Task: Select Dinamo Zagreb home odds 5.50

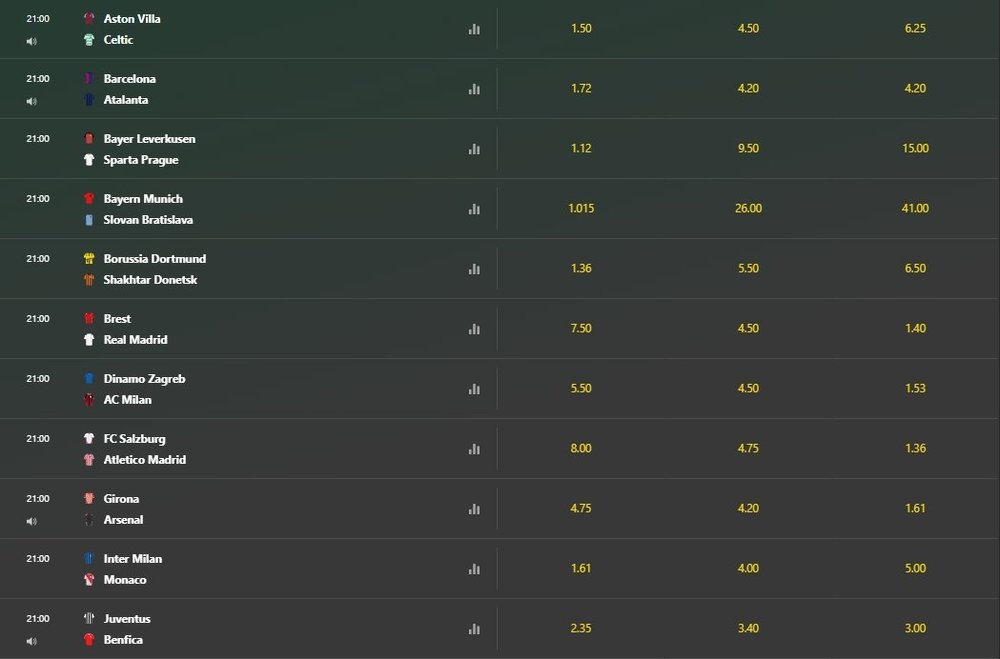Action: click(x=581, y=388)
